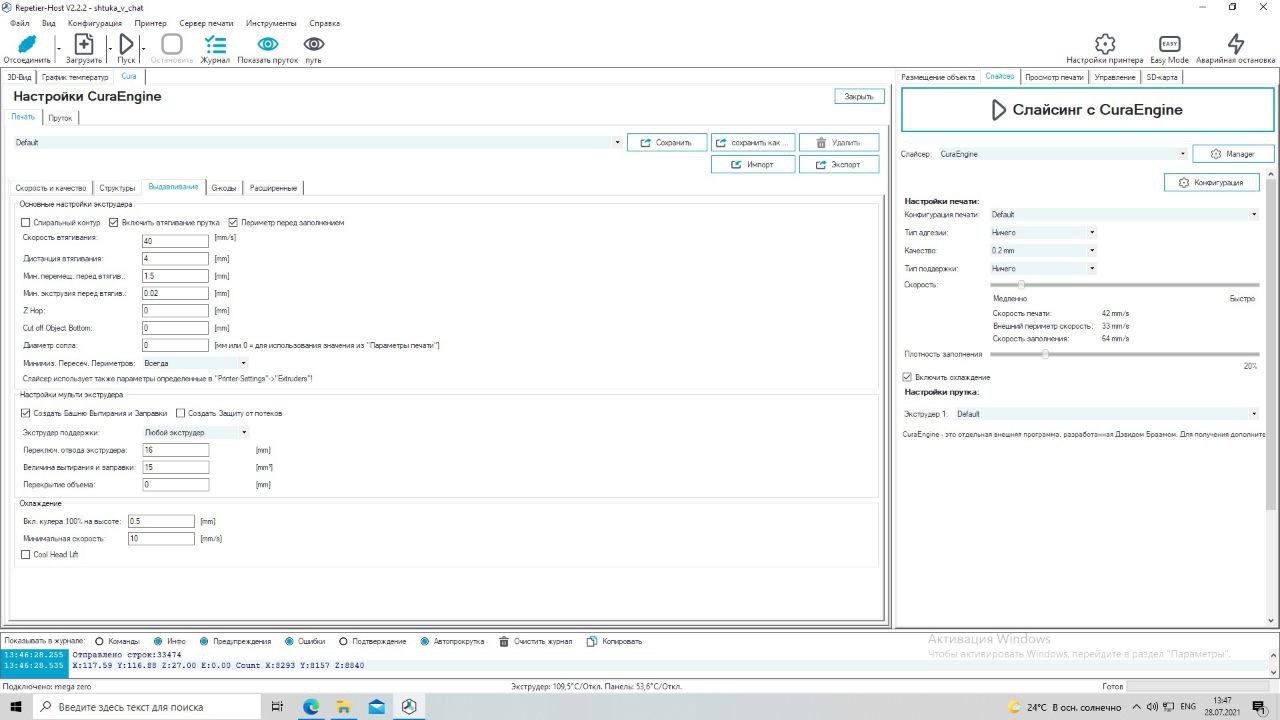
Task: Enable Cool Head Lift checkbox
Action: click(x=27, y=554)
